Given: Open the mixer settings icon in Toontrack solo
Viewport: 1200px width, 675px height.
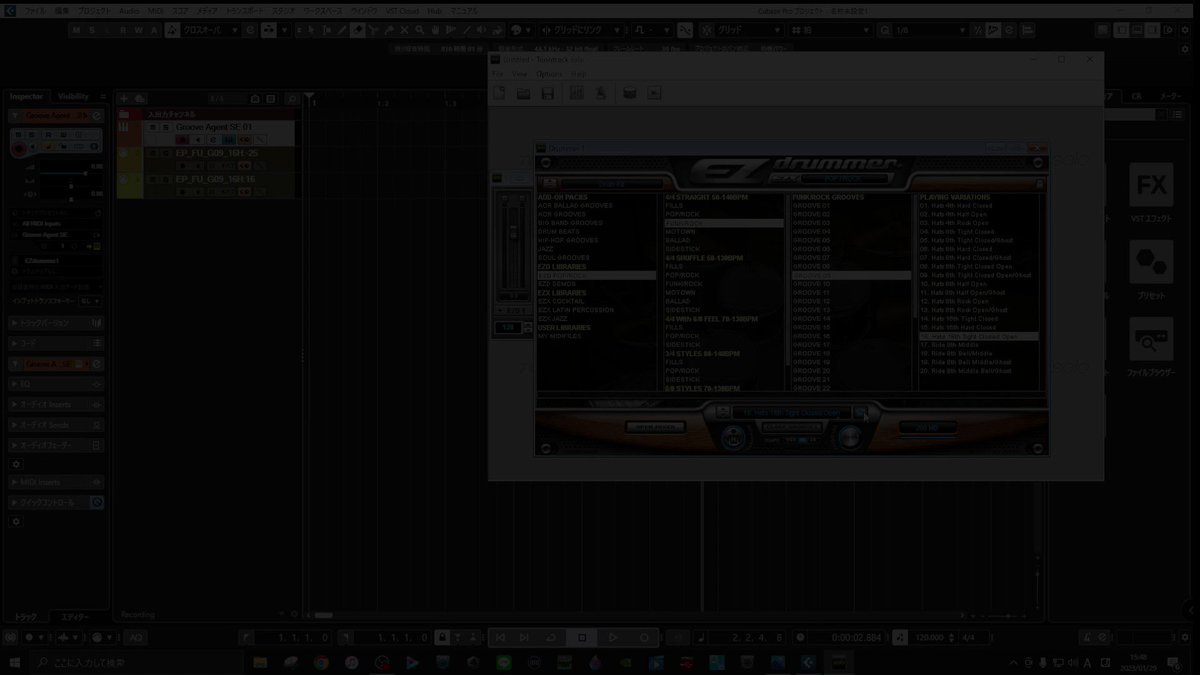Looking at the screenshot, I should click(x=577, y=93).
